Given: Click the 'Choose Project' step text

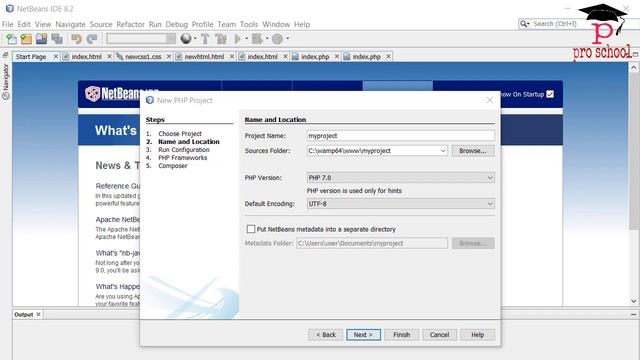Looking at the screenshot, I should point(180,133).
